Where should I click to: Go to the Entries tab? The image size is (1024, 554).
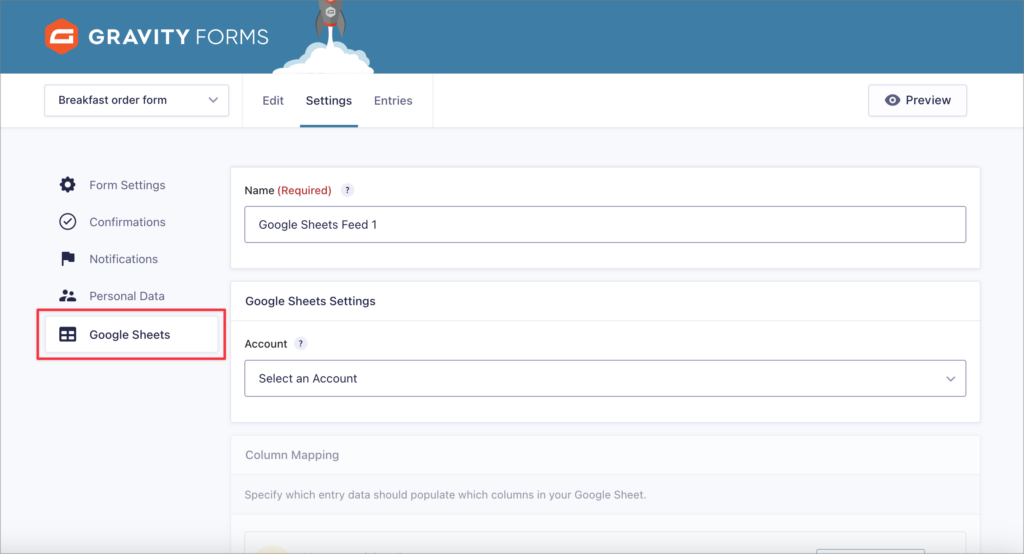click(x=393, y=101)
